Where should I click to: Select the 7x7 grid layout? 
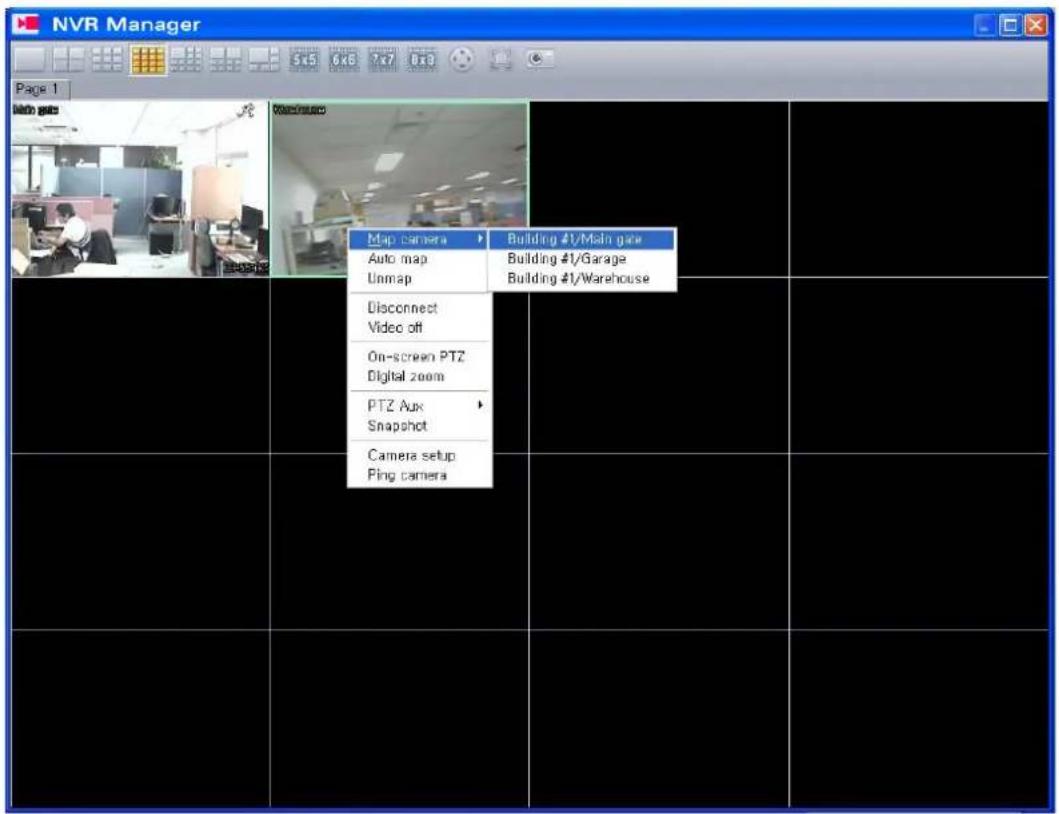click(383, 59)
